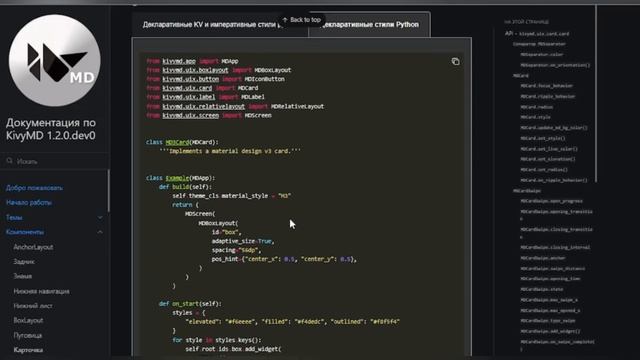Click 'class Example(MDApp):' code line
This screenshot has height=360, width=640.
(x=180, y=178)
